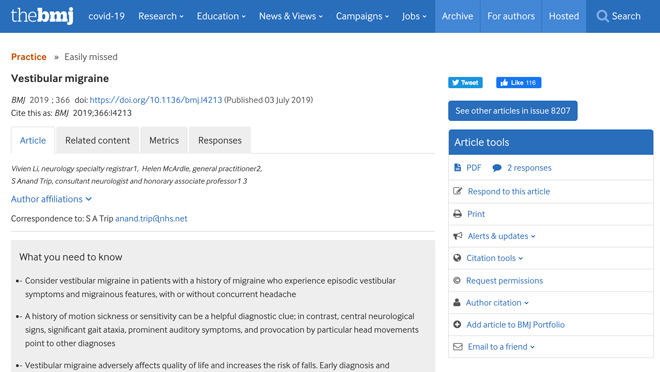Open the Archive page
Screen dimensions: 660x372
click(457, 16)
